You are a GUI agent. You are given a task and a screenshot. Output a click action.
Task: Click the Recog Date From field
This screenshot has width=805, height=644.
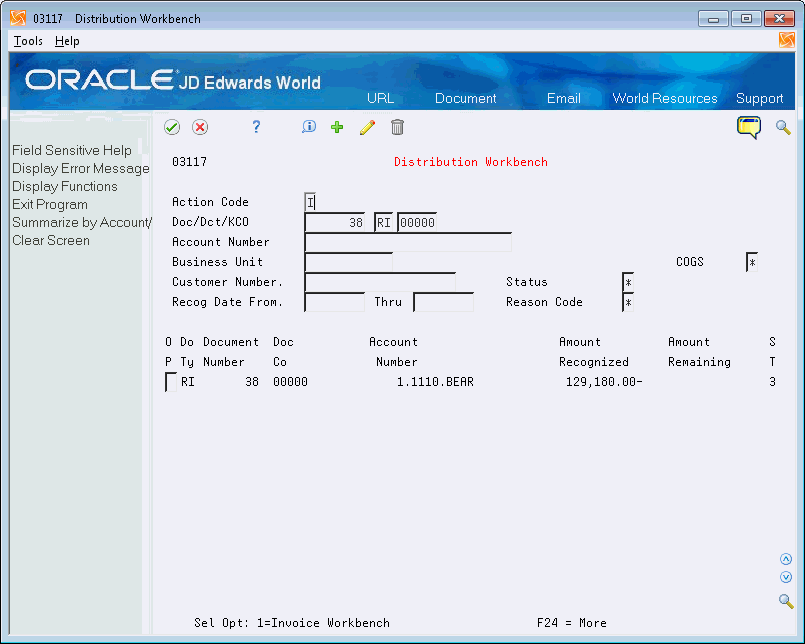[335, 302]
